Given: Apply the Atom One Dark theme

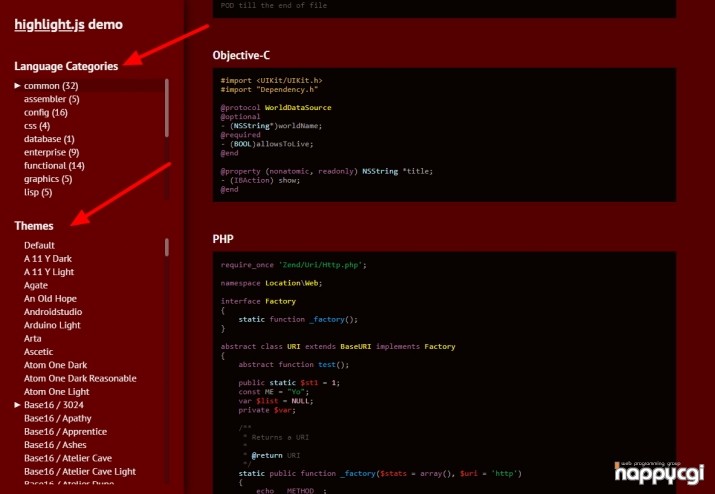Looking at the screenshot, I should pos(56,365).
